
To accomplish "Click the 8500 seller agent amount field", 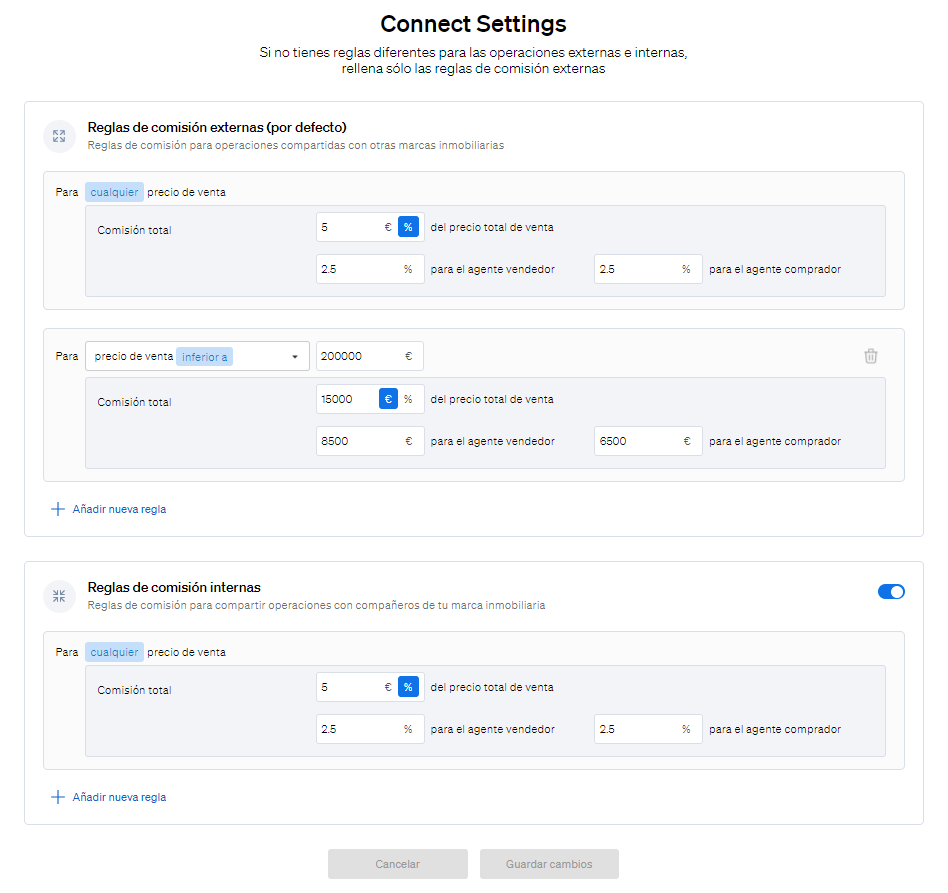I will click(370, 441).
